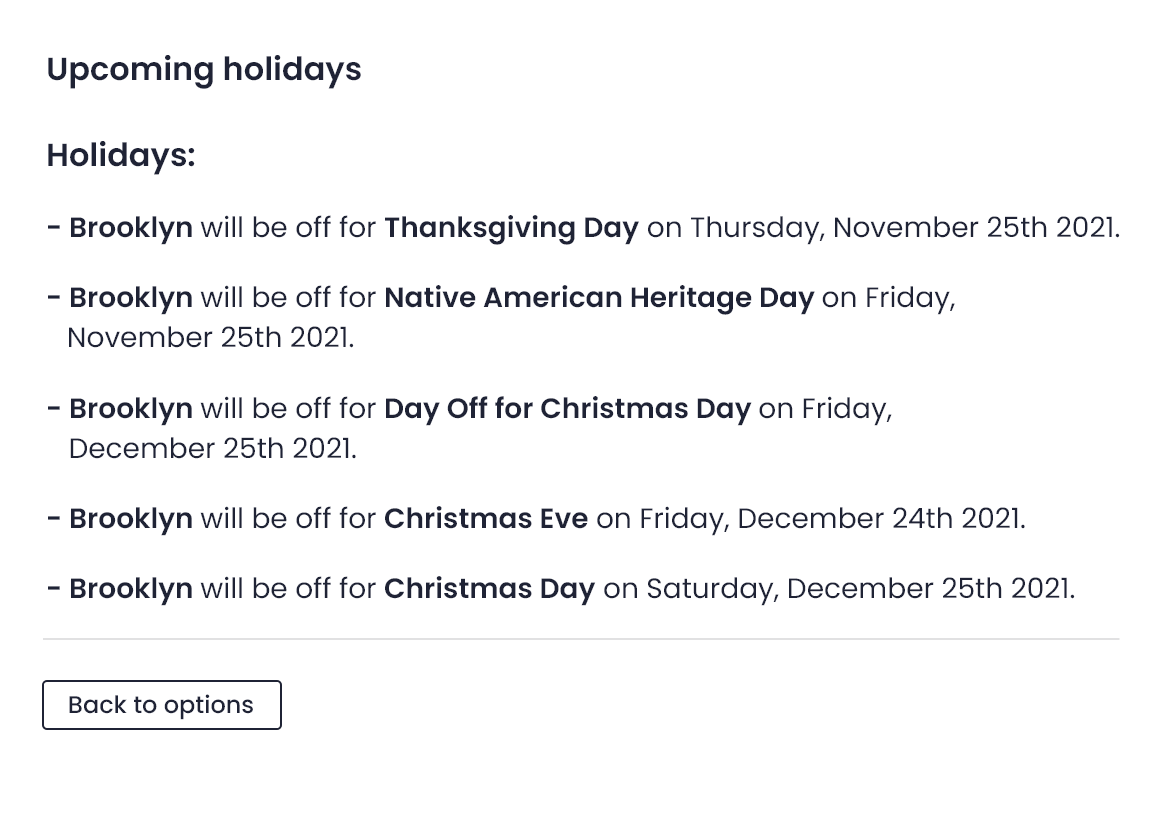
Task: Click Brooklyn in the Christmas Eve entry
Action: click(131, 519)
